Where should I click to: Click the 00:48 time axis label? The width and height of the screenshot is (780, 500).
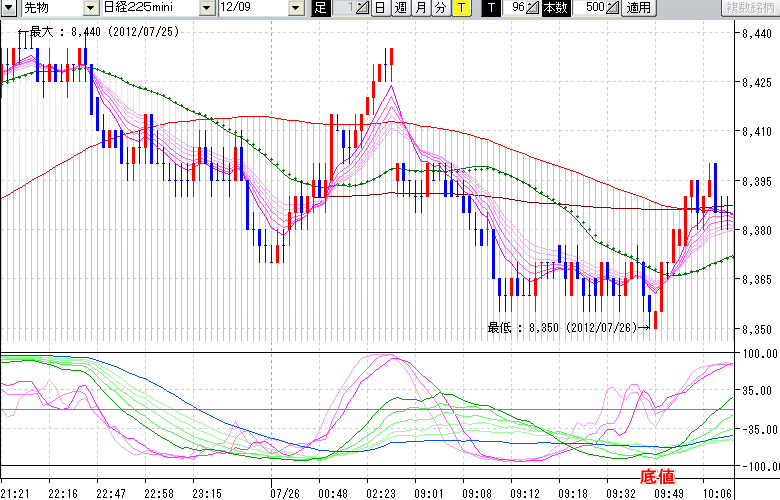coord(333,494)
